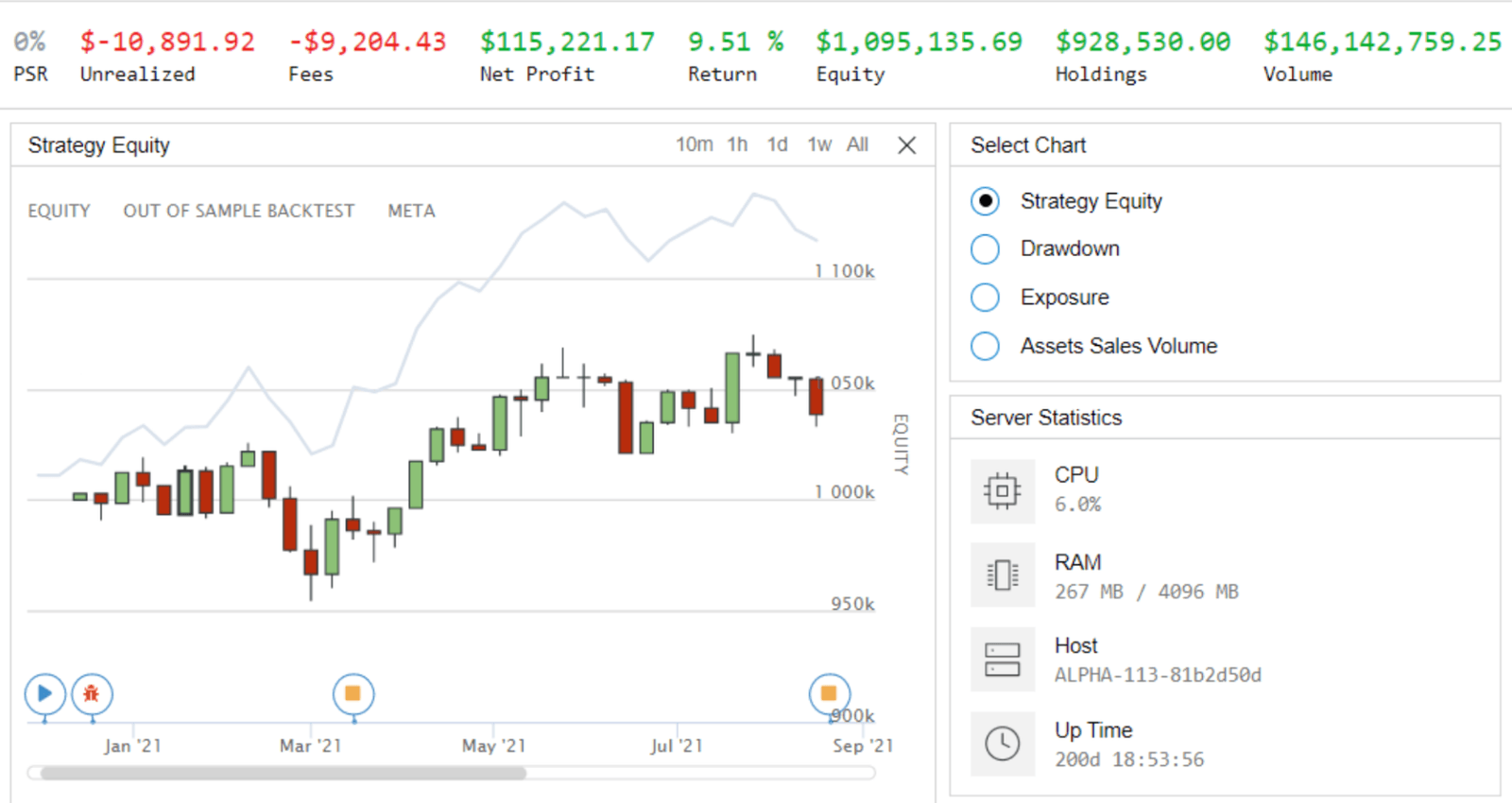Toggle the META series label
1512x803 pixels.
click(x=411, y=211)
